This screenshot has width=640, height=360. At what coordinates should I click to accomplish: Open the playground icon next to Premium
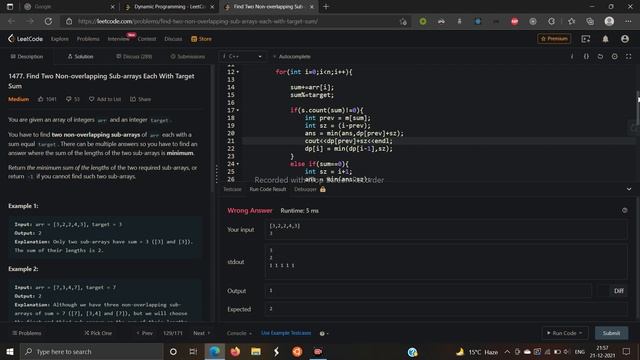[586, 39]
